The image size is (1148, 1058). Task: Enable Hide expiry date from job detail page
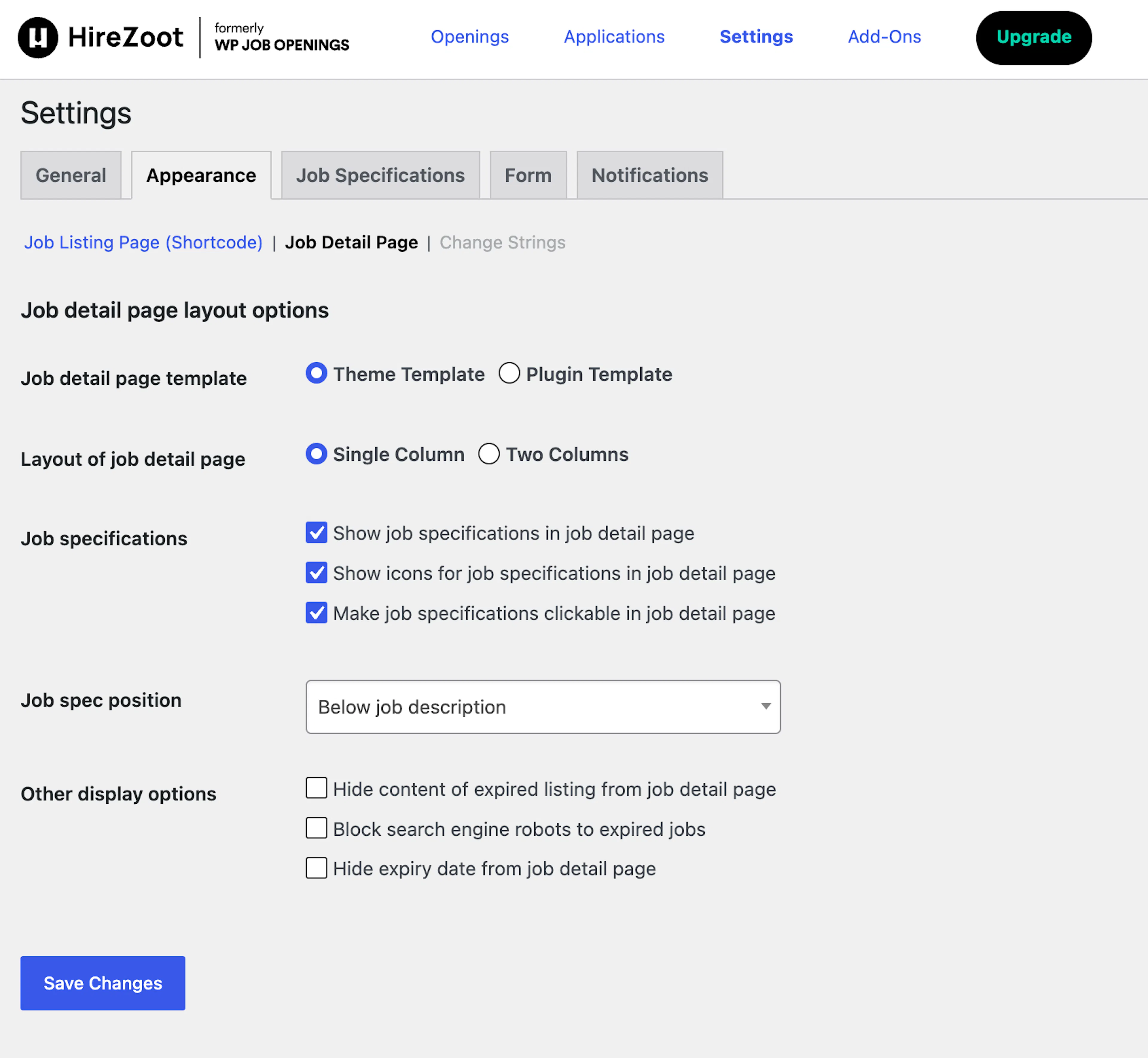tap(316, 868)
